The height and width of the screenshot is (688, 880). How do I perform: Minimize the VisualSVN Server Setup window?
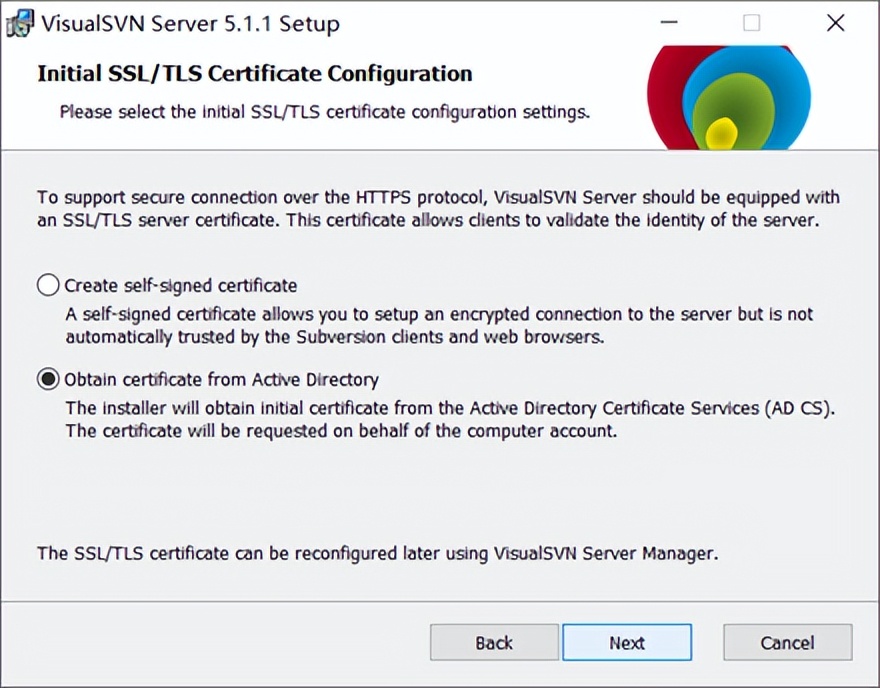[668, 23]
